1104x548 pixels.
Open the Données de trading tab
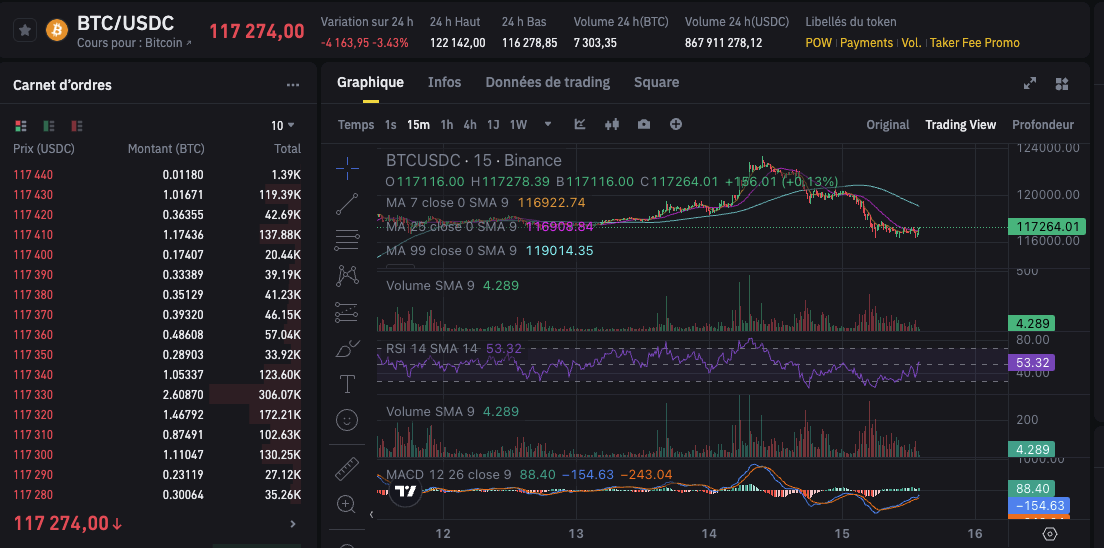coord(548,82)
